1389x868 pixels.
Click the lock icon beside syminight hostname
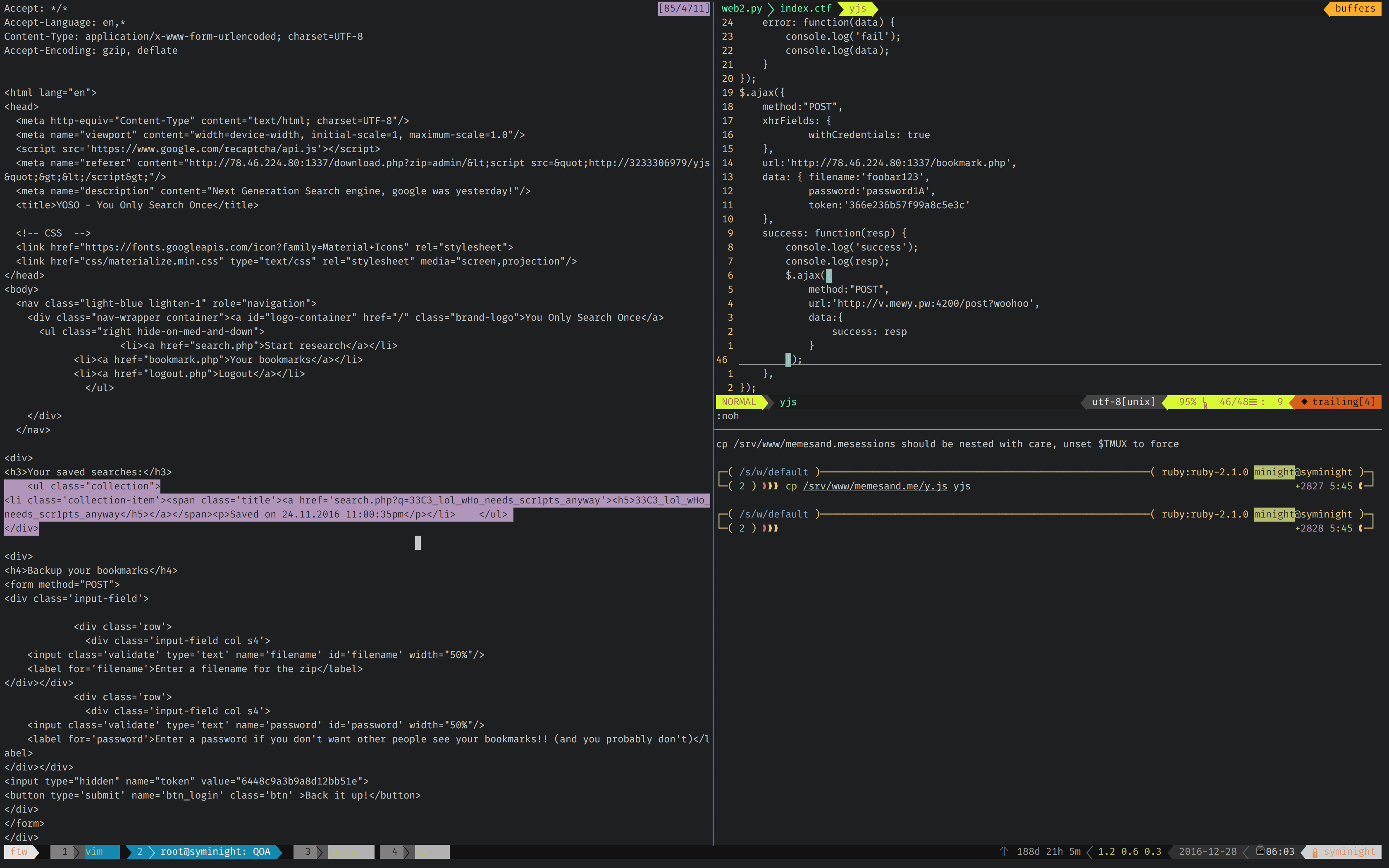[1315, 852]
